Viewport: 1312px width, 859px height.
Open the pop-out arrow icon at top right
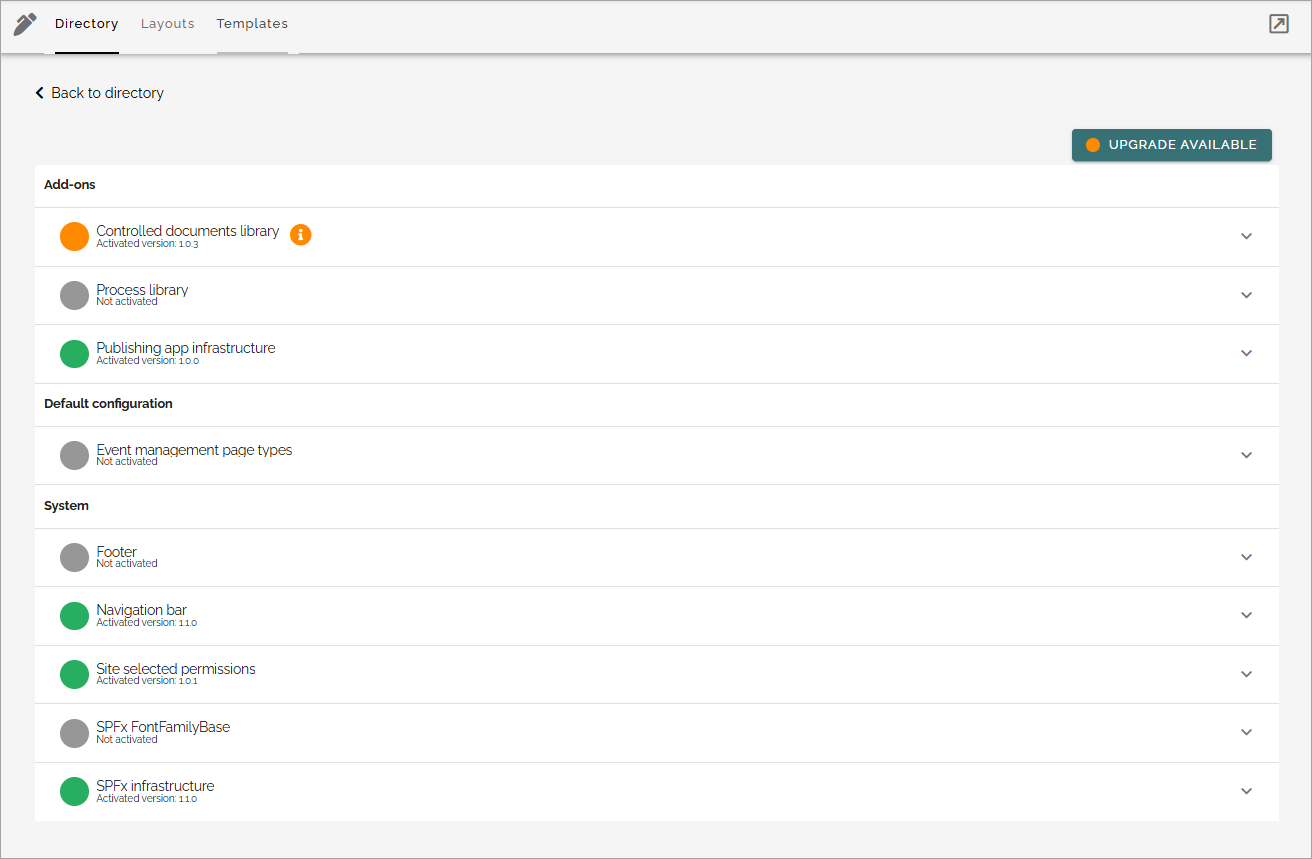(1278, 24)
